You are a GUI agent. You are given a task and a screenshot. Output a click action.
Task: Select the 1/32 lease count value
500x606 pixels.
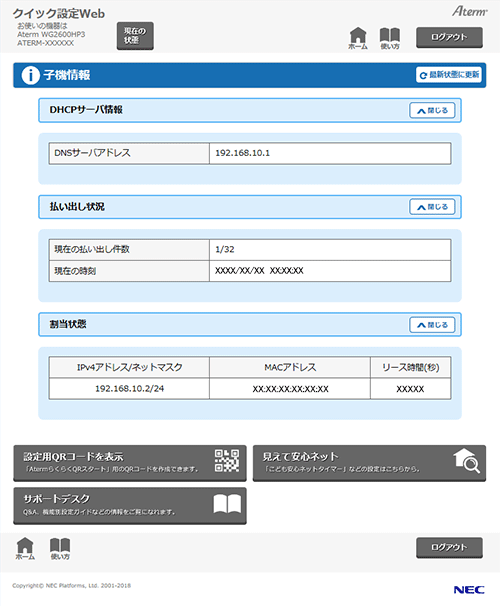[x=225, y=250]
